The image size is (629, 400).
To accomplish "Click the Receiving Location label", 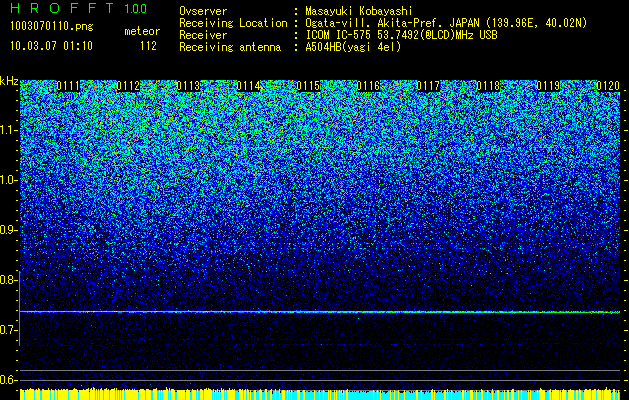I will 233,23.
